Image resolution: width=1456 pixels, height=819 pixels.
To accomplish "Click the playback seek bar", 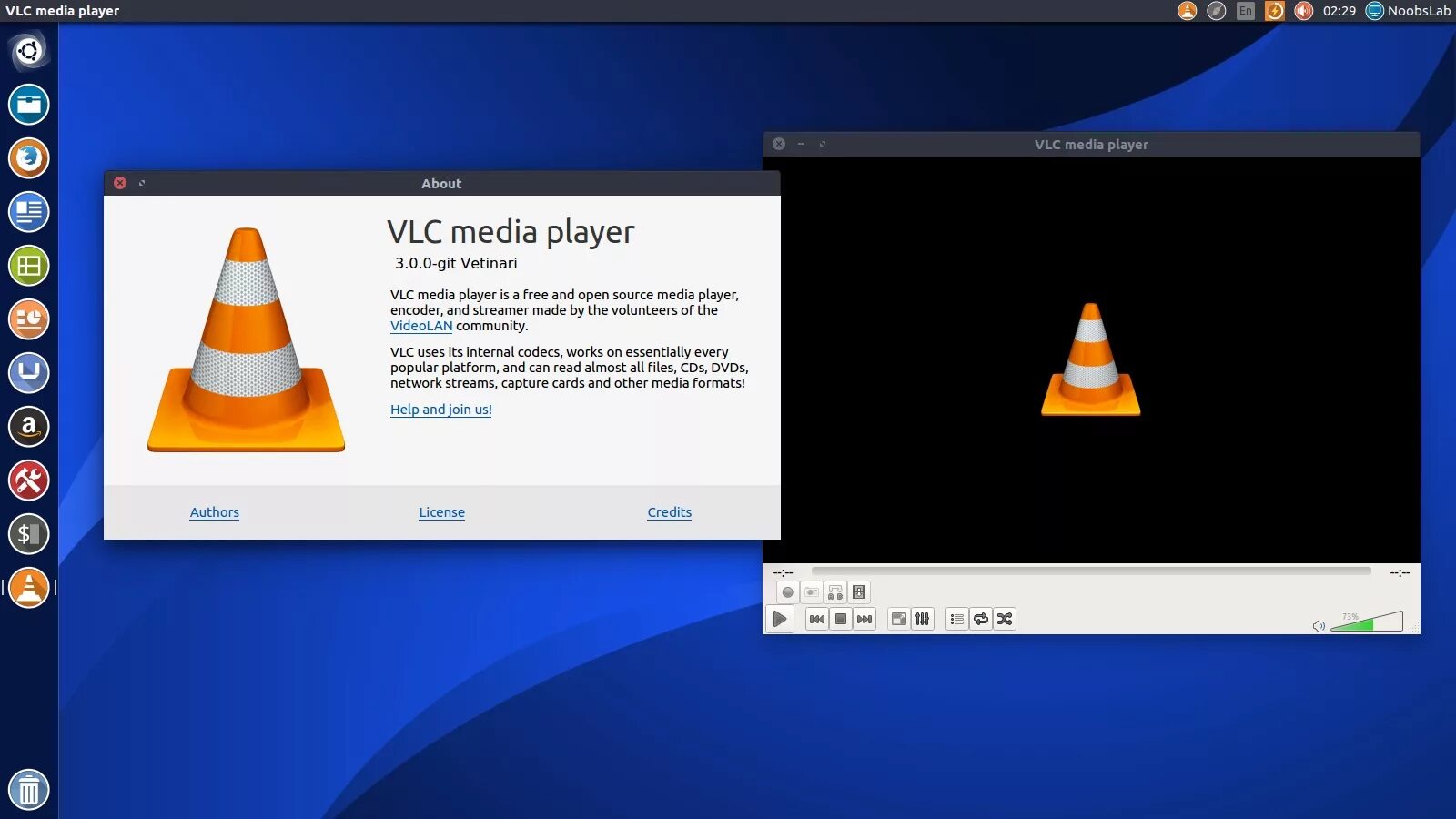I will pos(1091,571).
